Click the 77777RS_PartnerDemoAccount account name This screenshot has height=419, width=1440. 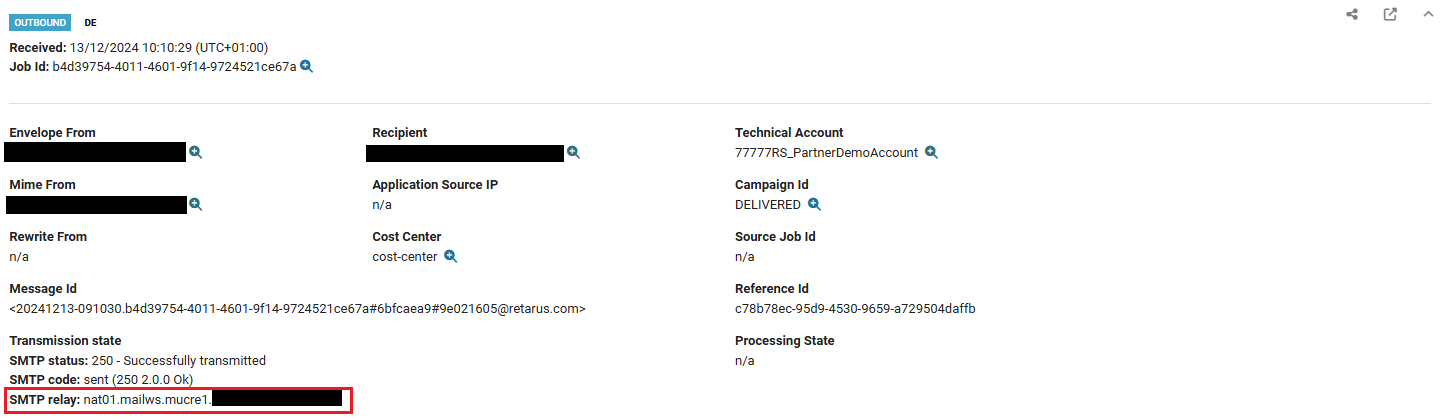(826, 153)
